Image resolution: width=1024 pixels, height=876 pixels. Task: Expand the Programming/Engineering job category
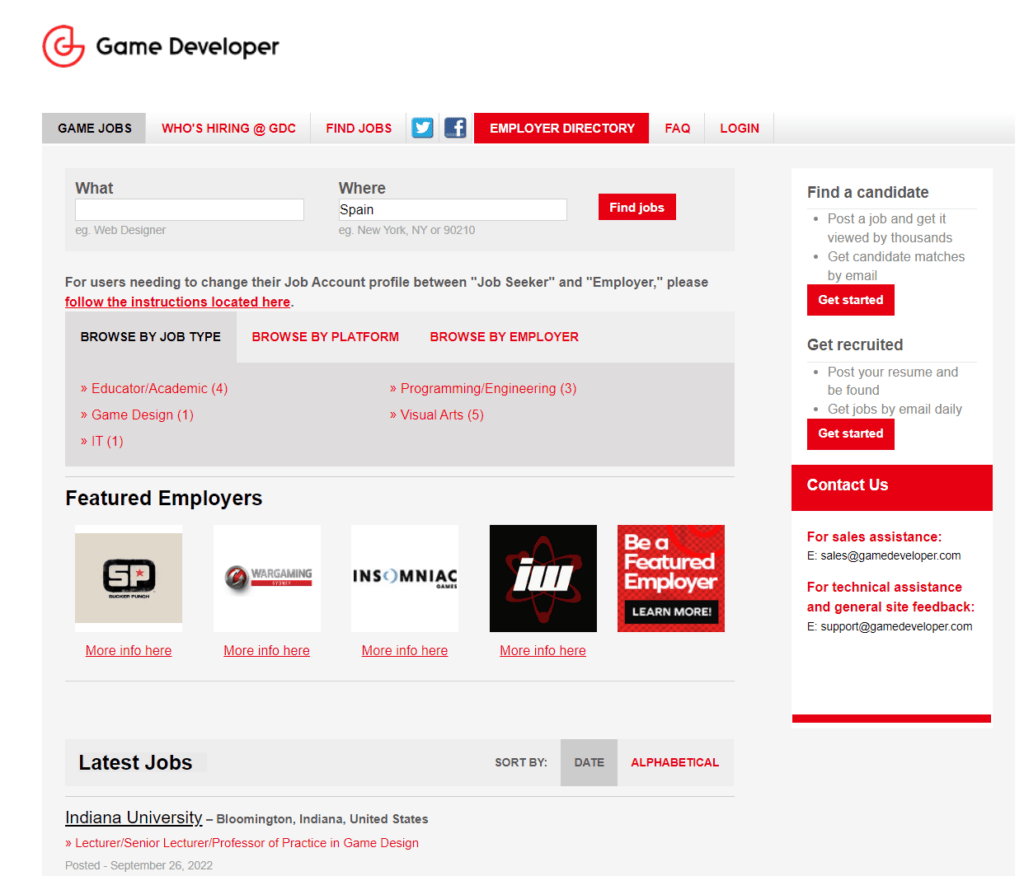click(487, 388)
